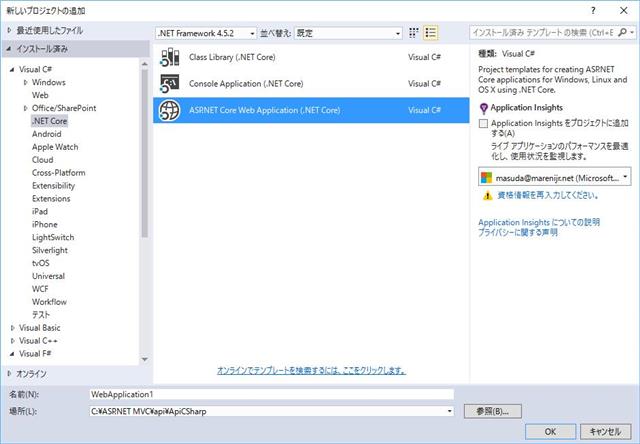Select the ASP.NET Core Web Application icon
The width and height of the screenshot is (640, 444).
tap(169, 109)
